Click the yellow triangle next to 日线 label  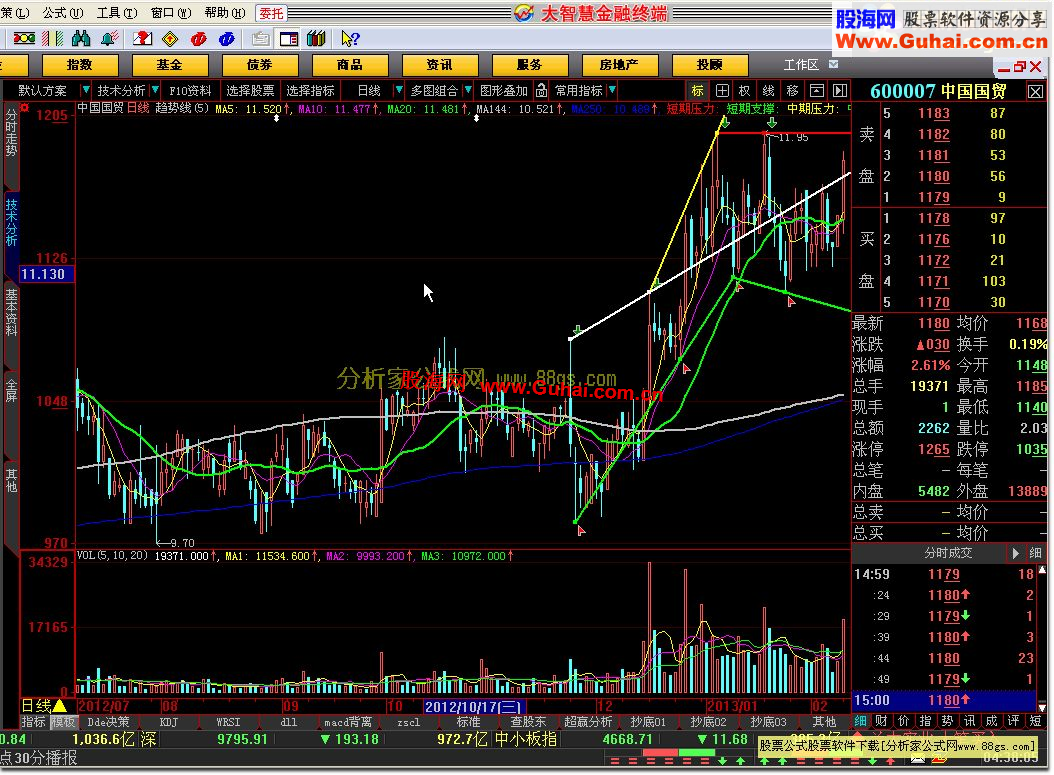point(60,706)
